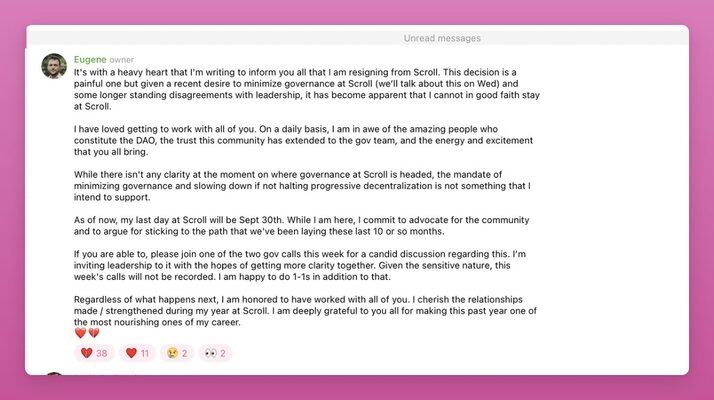Click the red heart emoji ending the message
Image resolution: width=714 pixels, height=400 pixels.
coord(81,333)
